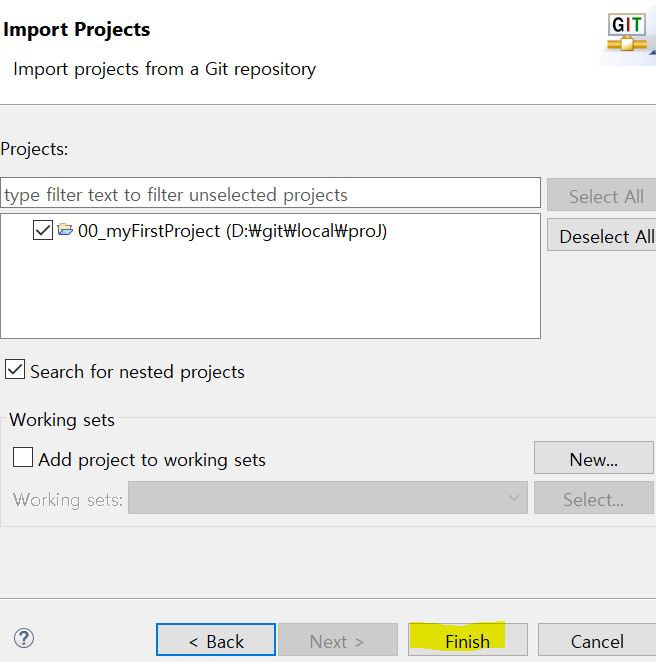The height and width of the screenshot is (662, 656).
Task: Click the Finish button
Action: (x=468, y=640)
